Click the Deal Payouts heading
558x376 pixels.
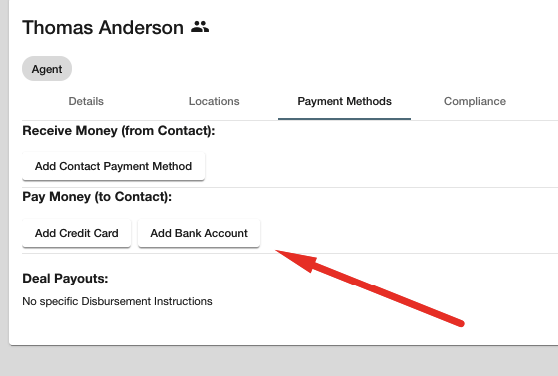point(65,279)
